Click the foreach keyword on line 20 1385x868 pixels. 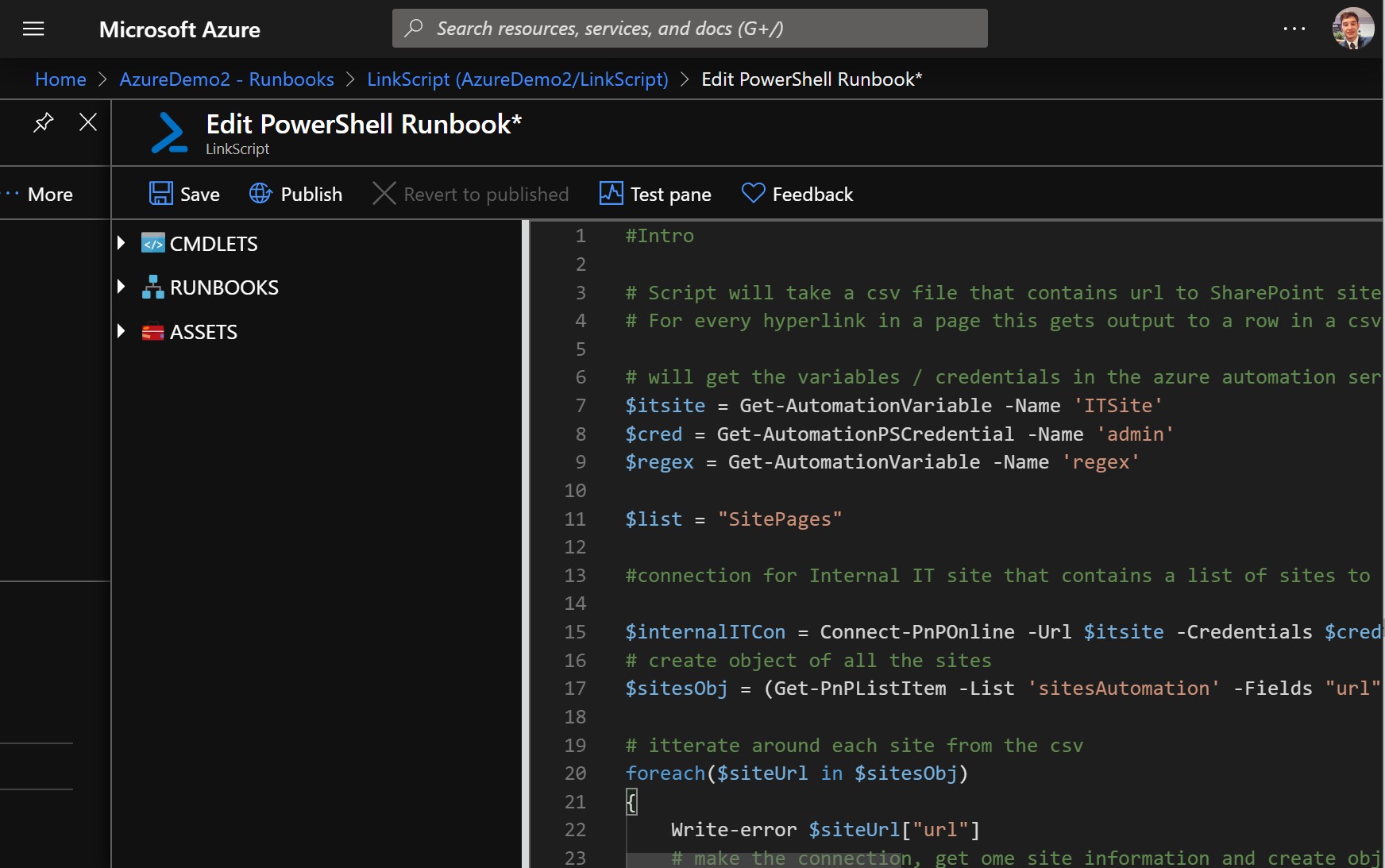pyautogui.click(x=665, y=773)
